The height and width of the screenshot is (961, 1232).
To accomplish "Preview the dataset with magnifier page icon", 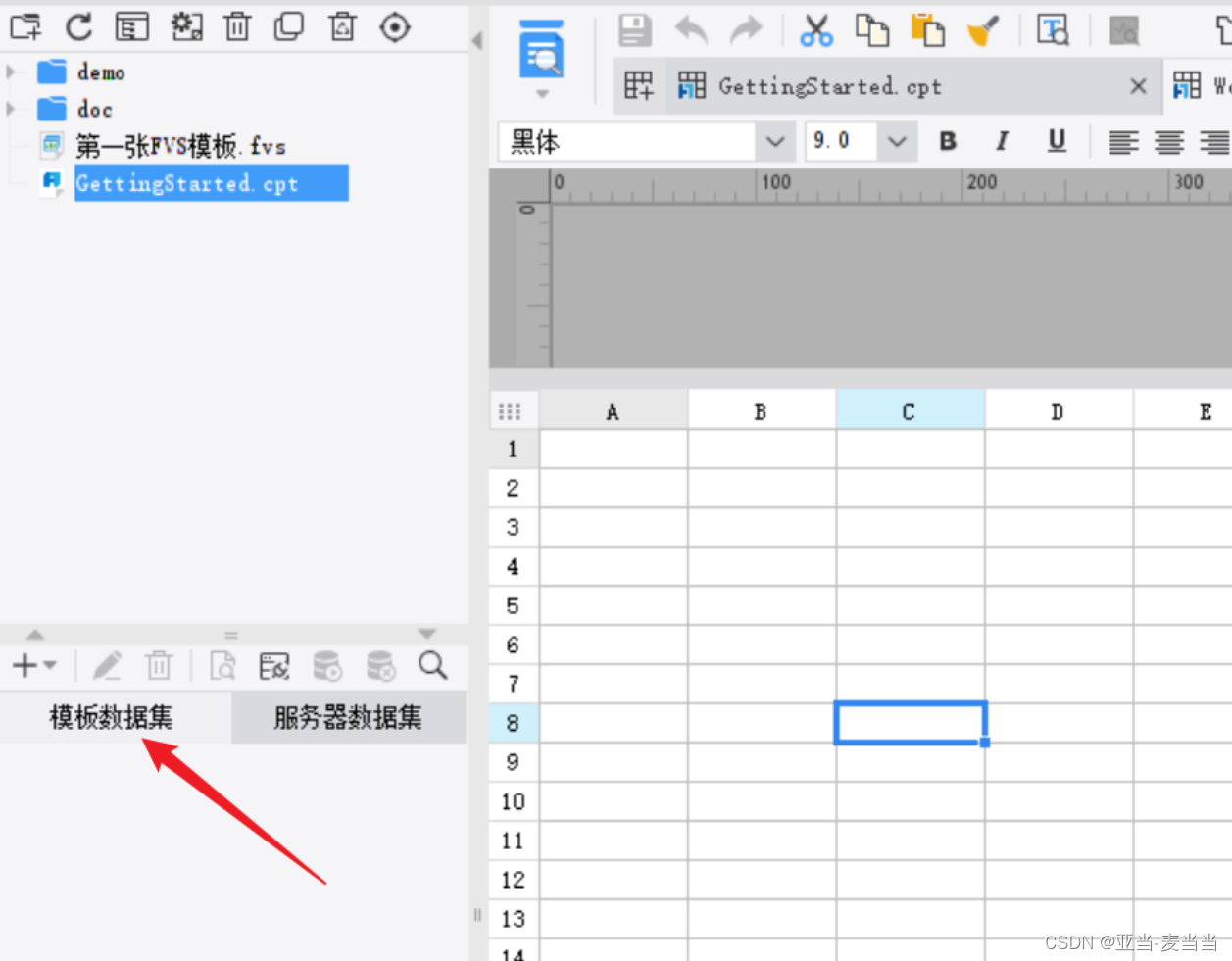I will coord(223,666).
